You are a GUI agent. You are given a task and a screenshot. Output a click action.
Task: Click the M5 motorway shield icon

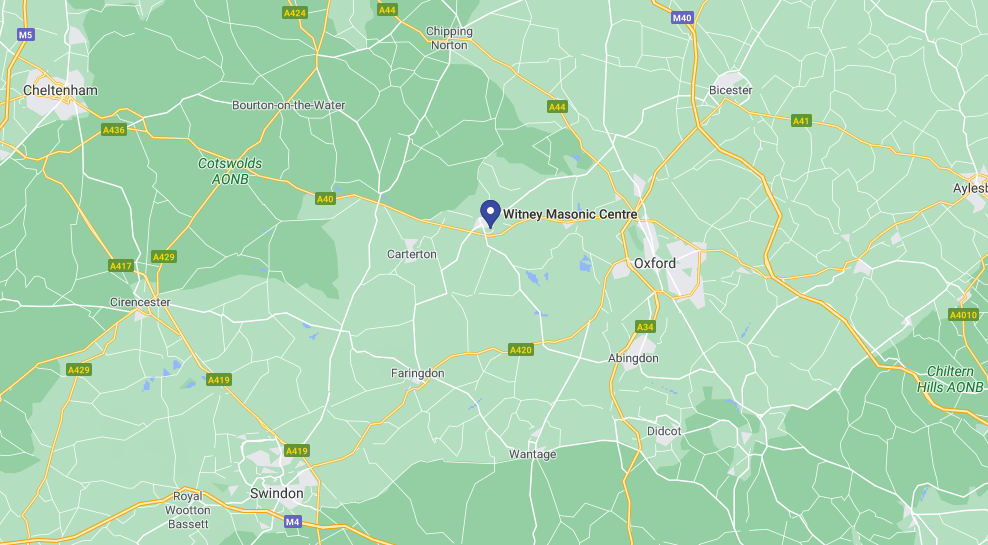click(x=25, y=35)
